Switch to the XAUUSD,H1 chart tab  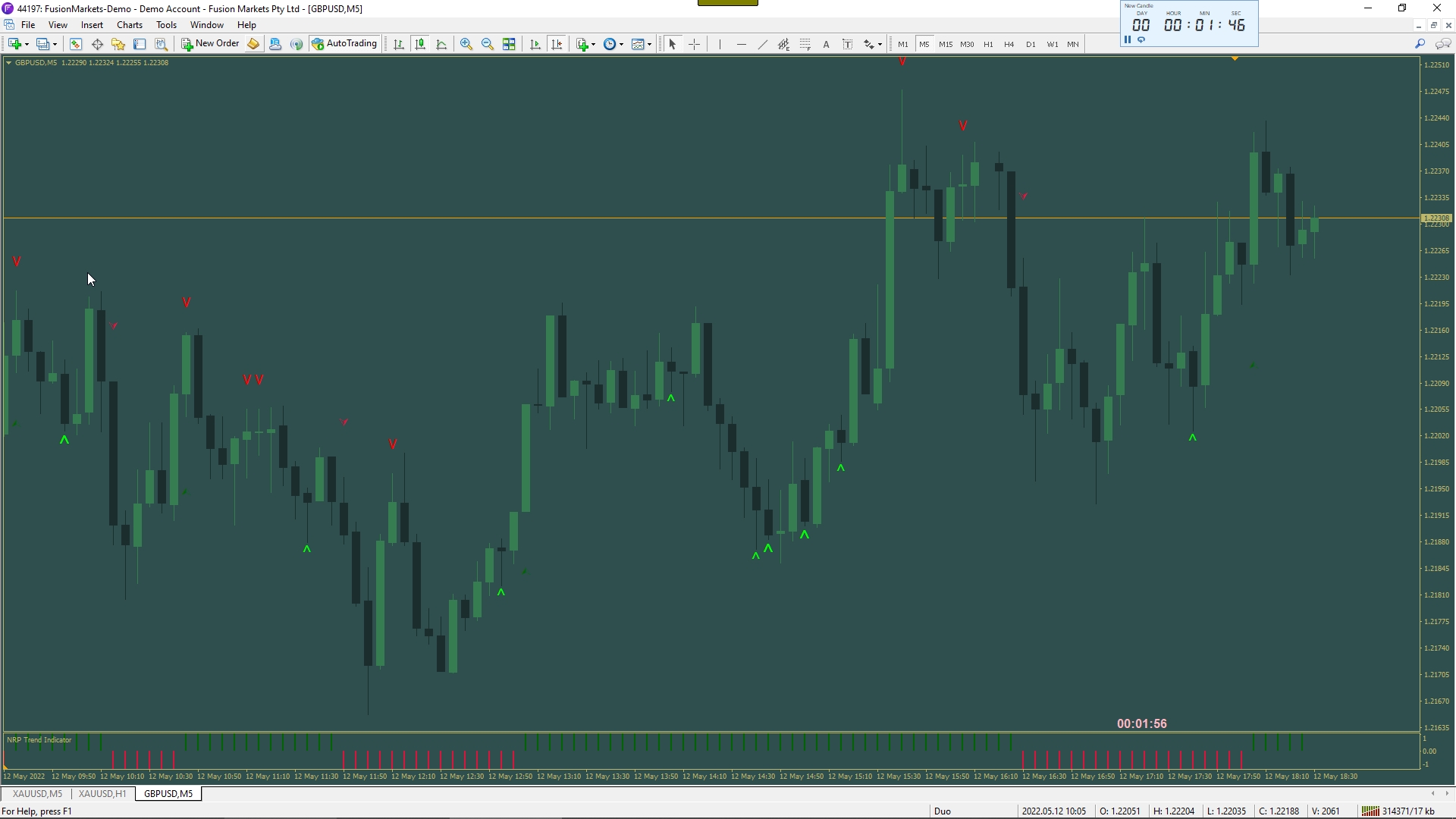point(102,794)
